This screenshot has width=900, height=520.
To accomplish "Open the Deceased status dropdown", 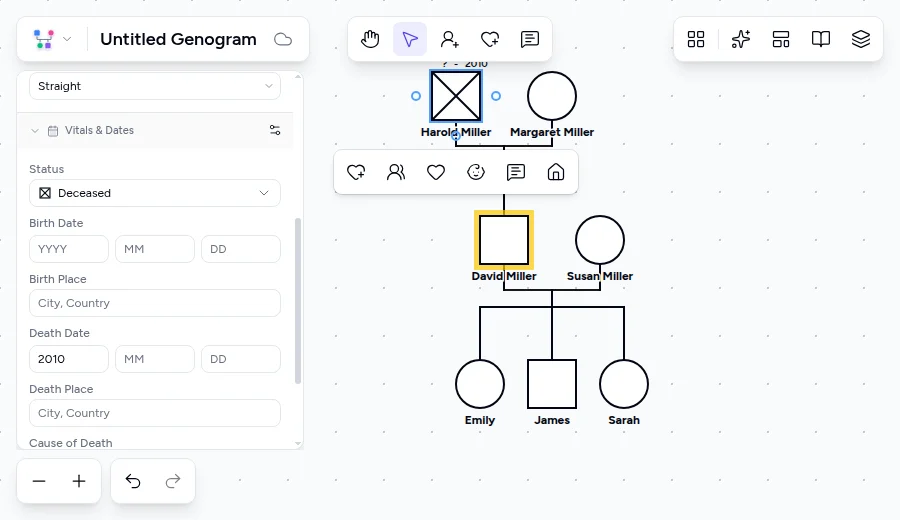I will point(155,193).
